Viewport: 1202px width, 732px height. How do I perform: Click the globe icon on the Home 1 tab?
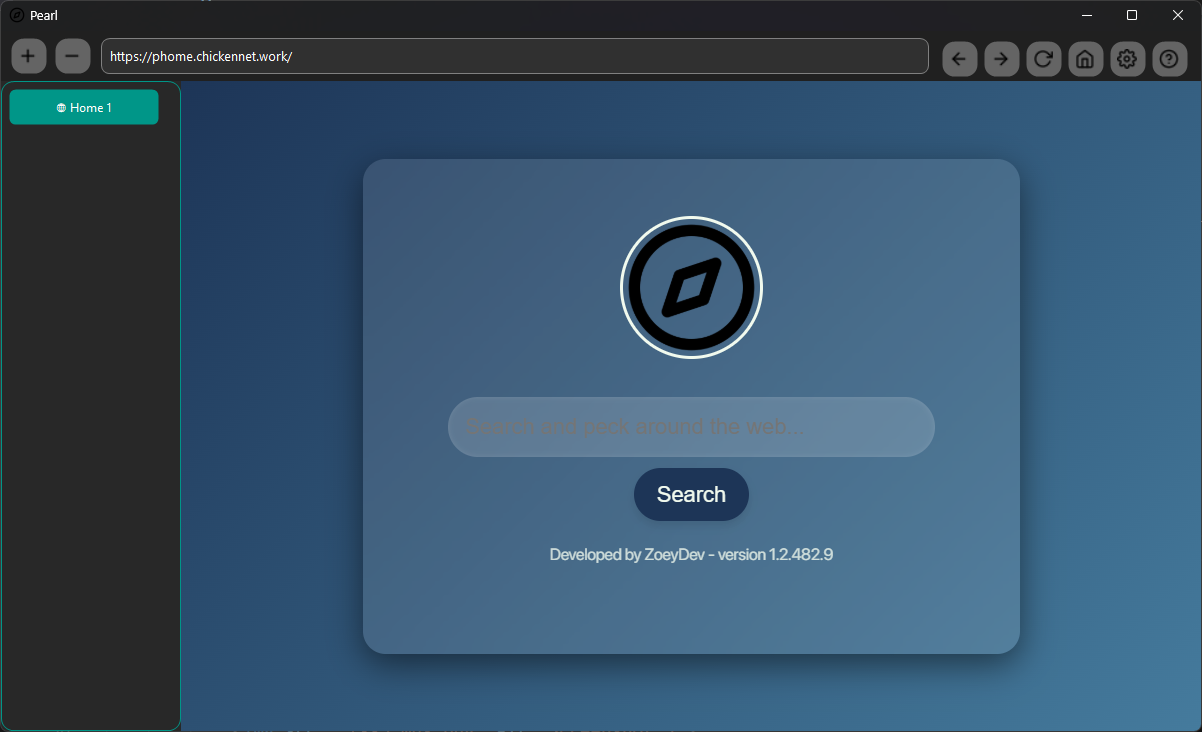tap(59, 107)
